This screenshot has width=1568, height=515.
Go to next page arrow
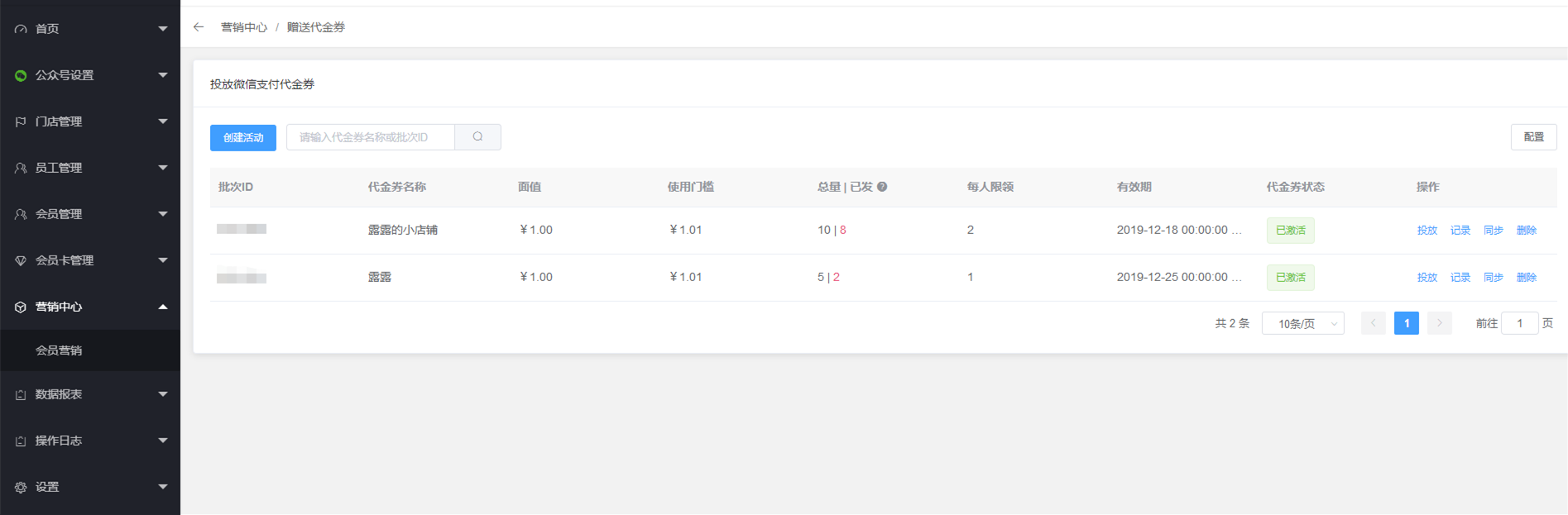1440,323
